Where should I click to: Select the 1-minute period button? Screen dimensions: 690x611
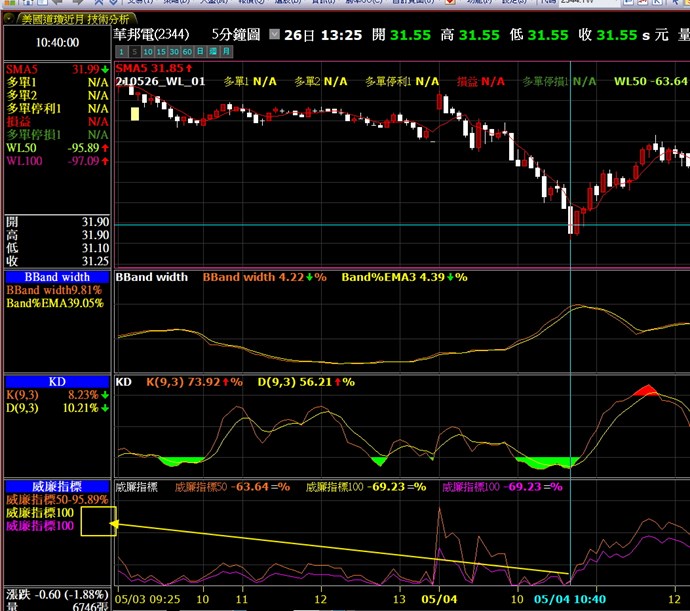121,52
